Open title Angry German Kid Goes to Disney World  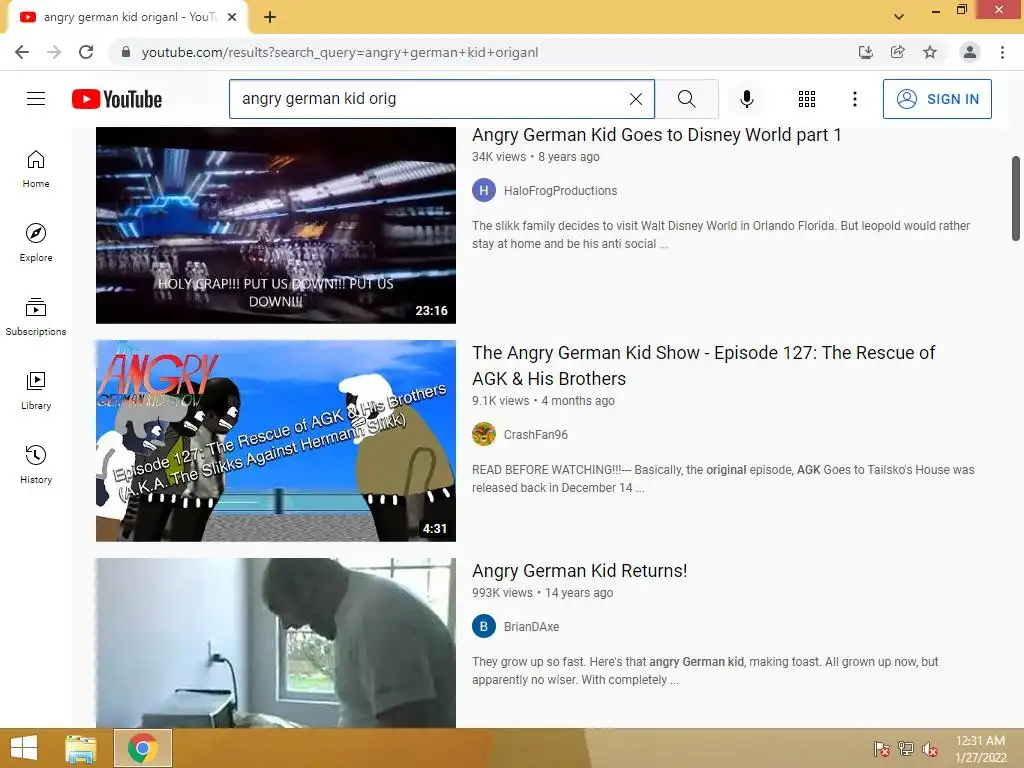(656, 135)
